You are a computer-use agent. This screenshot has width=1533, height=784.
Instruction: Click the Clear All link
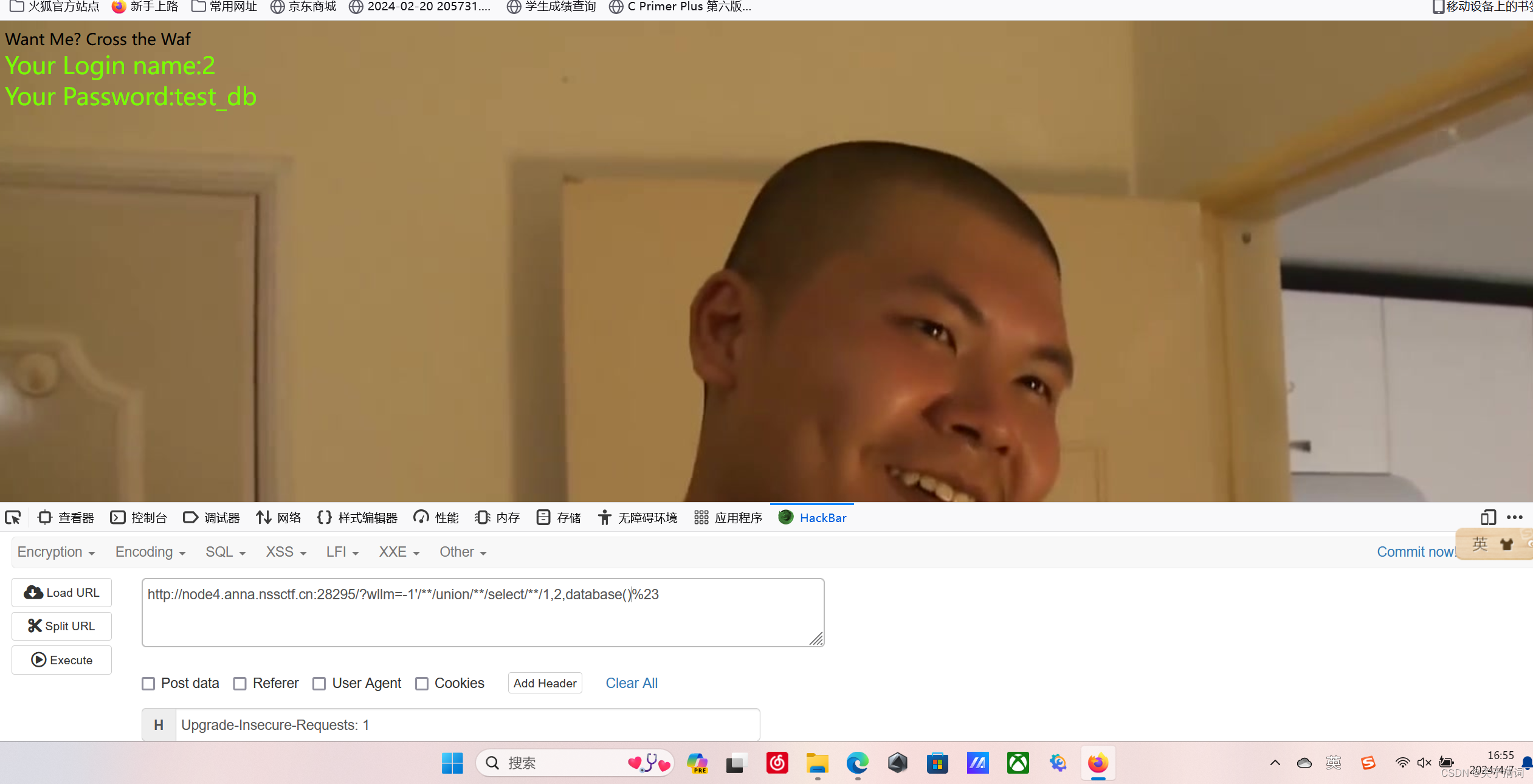(x=632, y=683)
